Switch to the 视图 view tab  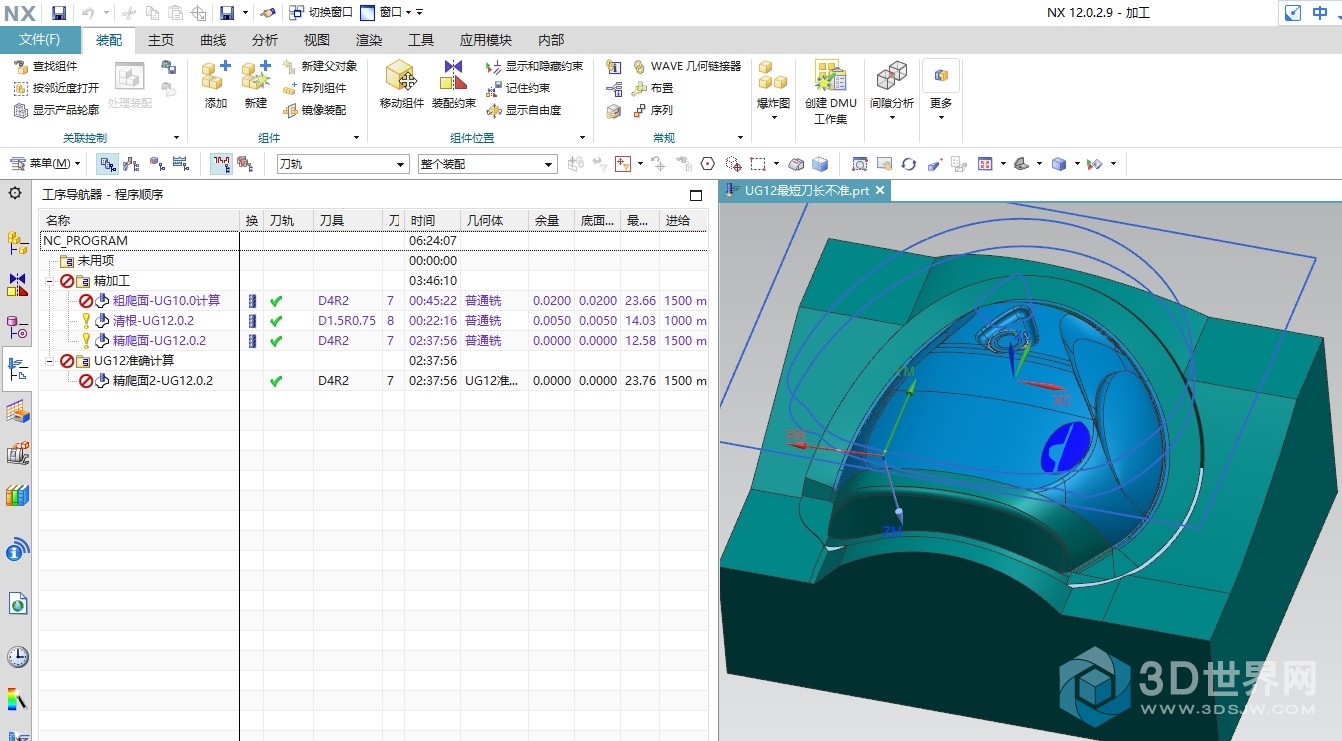click(317, 40)
